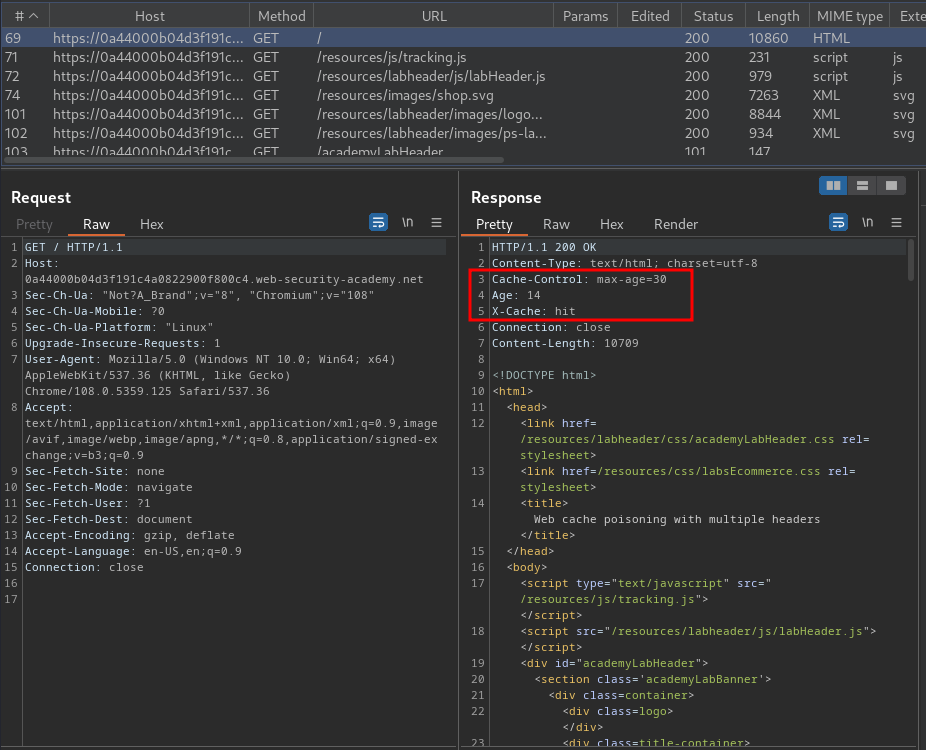Sort history by Method column header
Viewport: 926px width, 750px height.
point(282,16)
